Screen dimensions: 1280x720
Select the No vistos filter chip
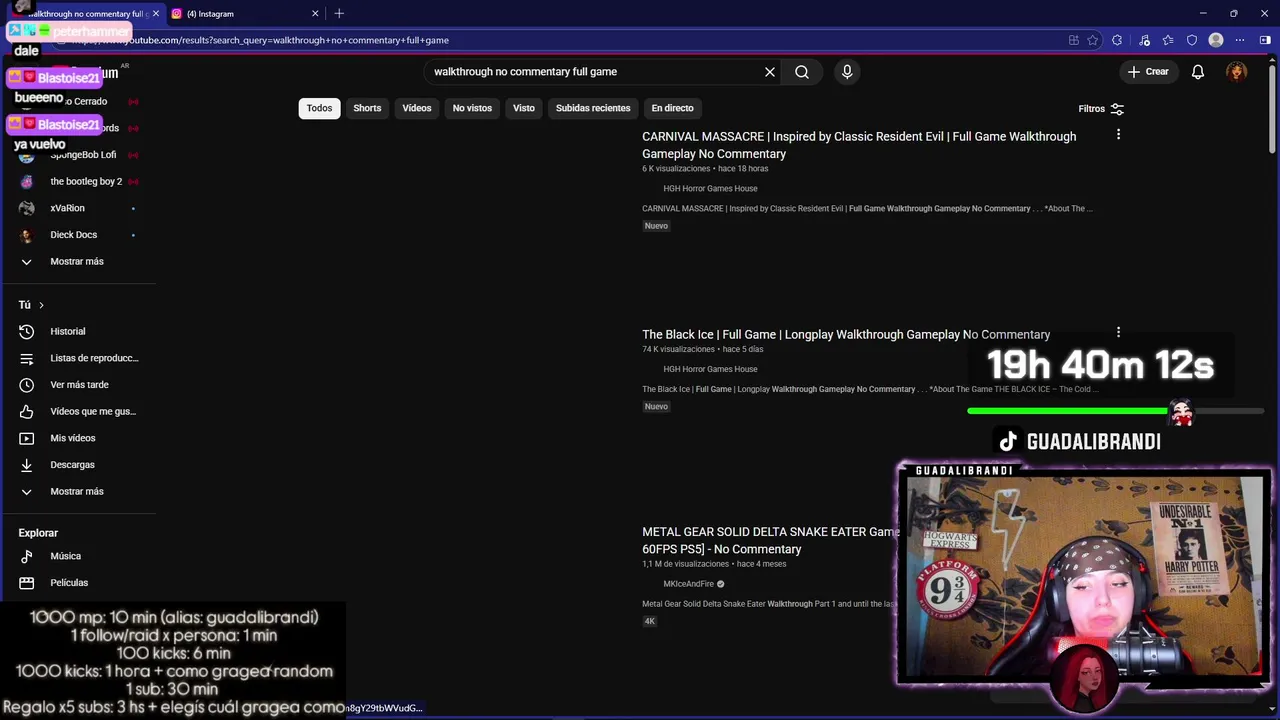pyautogui.click(x=472, y=108)
